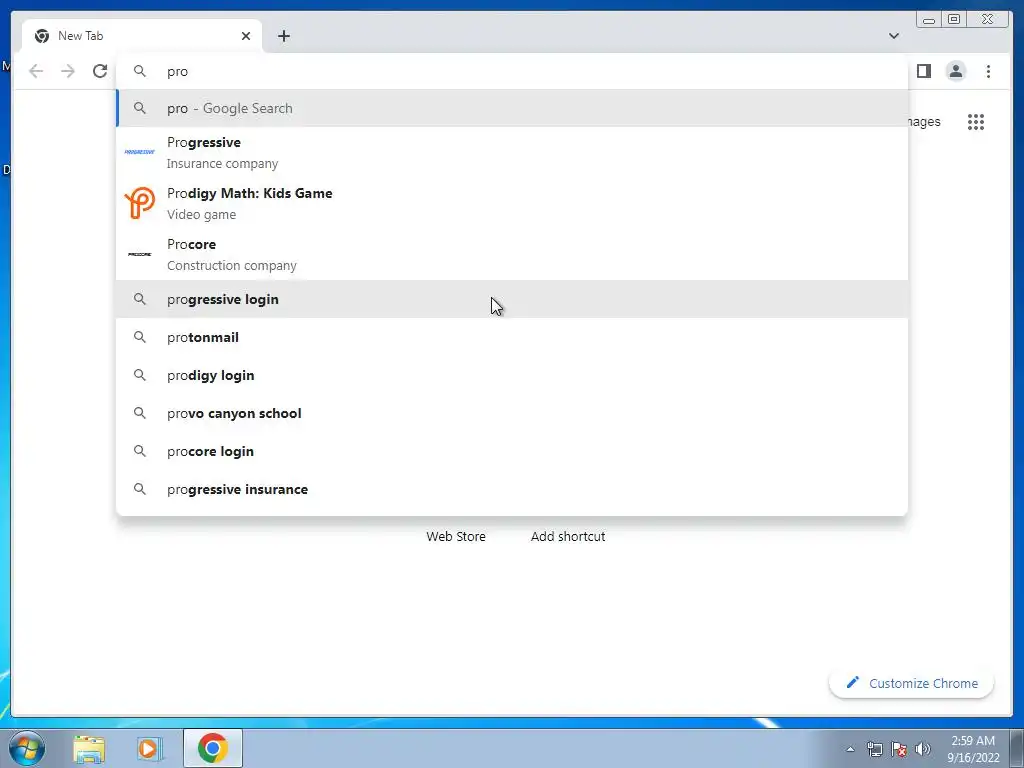This screenshot has width=1024, height=768.
Task: Go back using the back arrow
Action: pyautogui.click(x=37, y=71)
